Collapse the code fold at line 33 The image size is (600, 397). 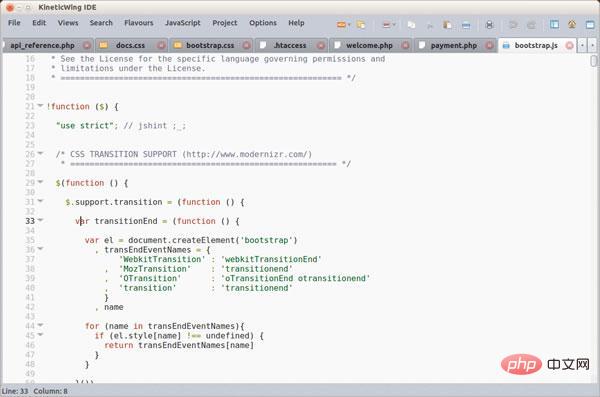point(40,220)
